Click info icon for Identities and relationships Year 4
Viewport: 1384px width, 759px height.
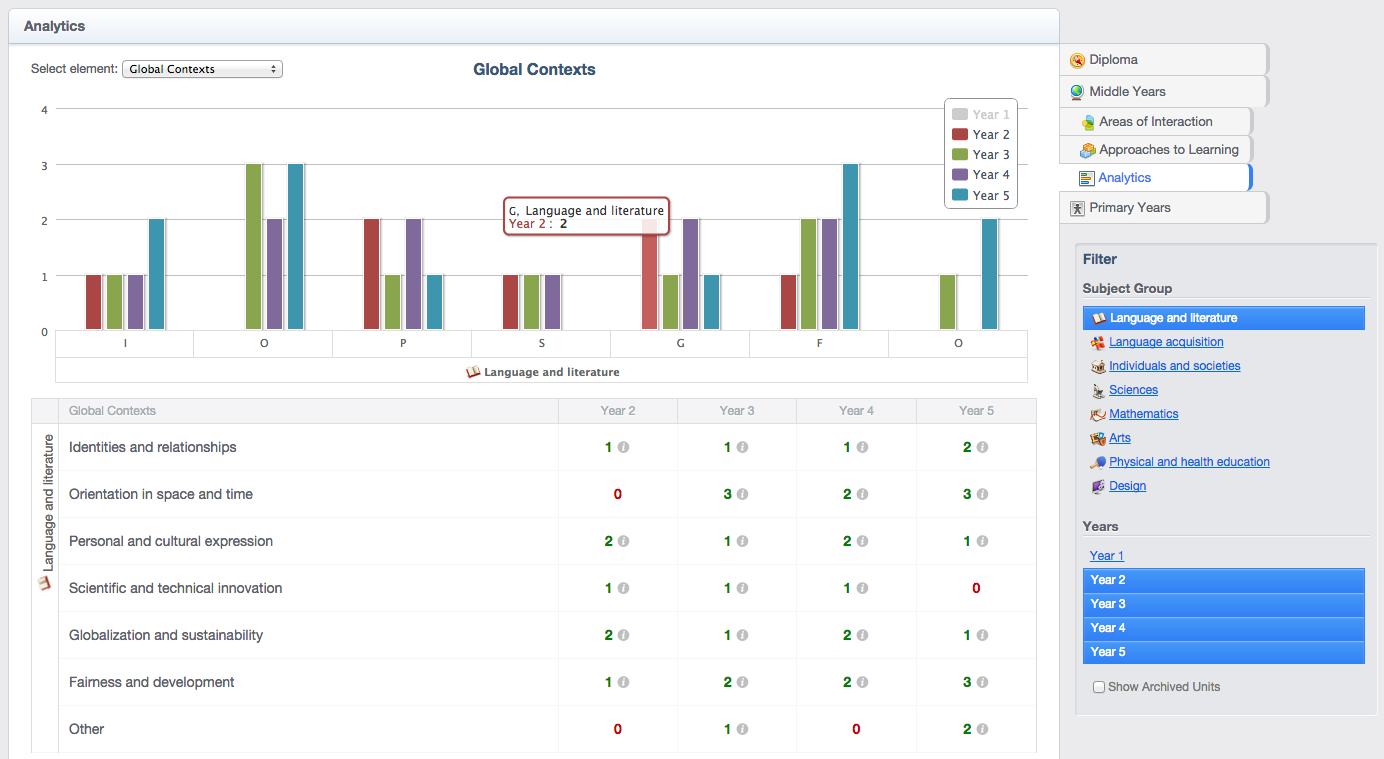tap(862, 447)
